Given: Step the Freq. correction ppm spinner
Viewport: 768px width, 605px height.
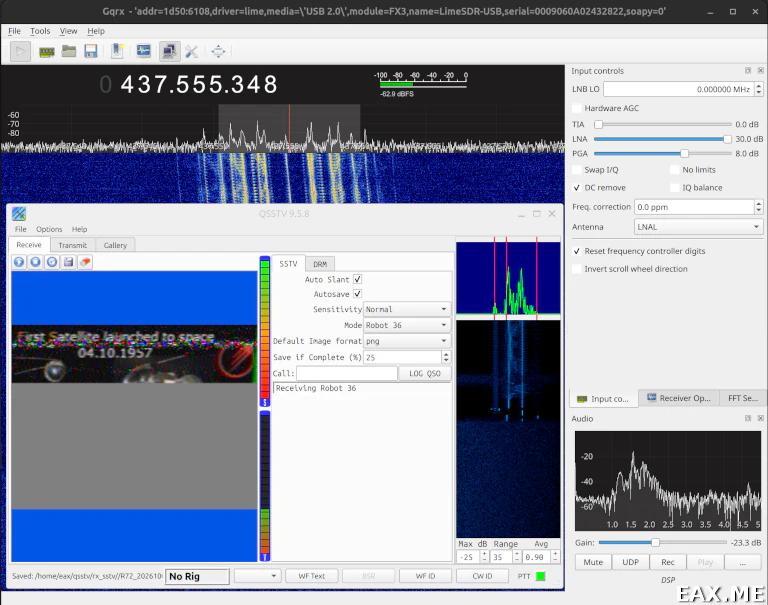Looking at the screenshot, I should (759, 207).
